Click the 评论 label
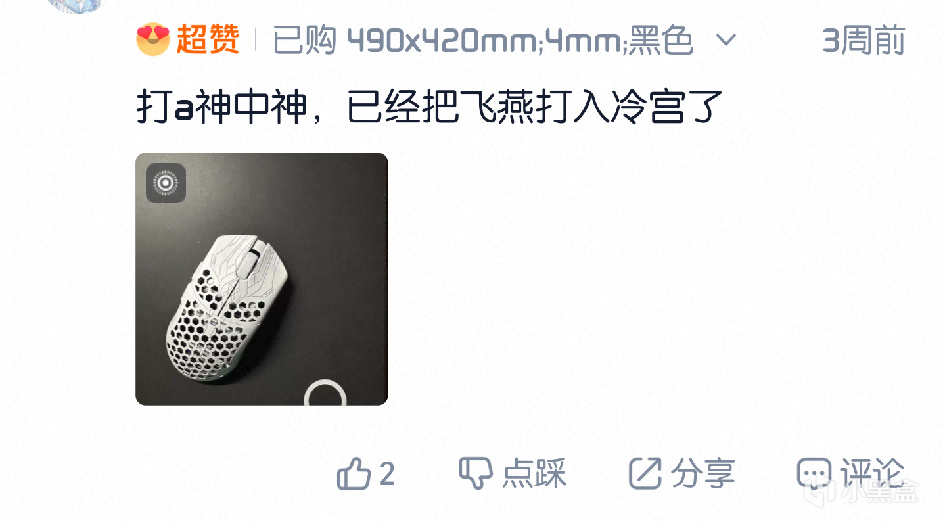945x522 pixels. point(872,473)
